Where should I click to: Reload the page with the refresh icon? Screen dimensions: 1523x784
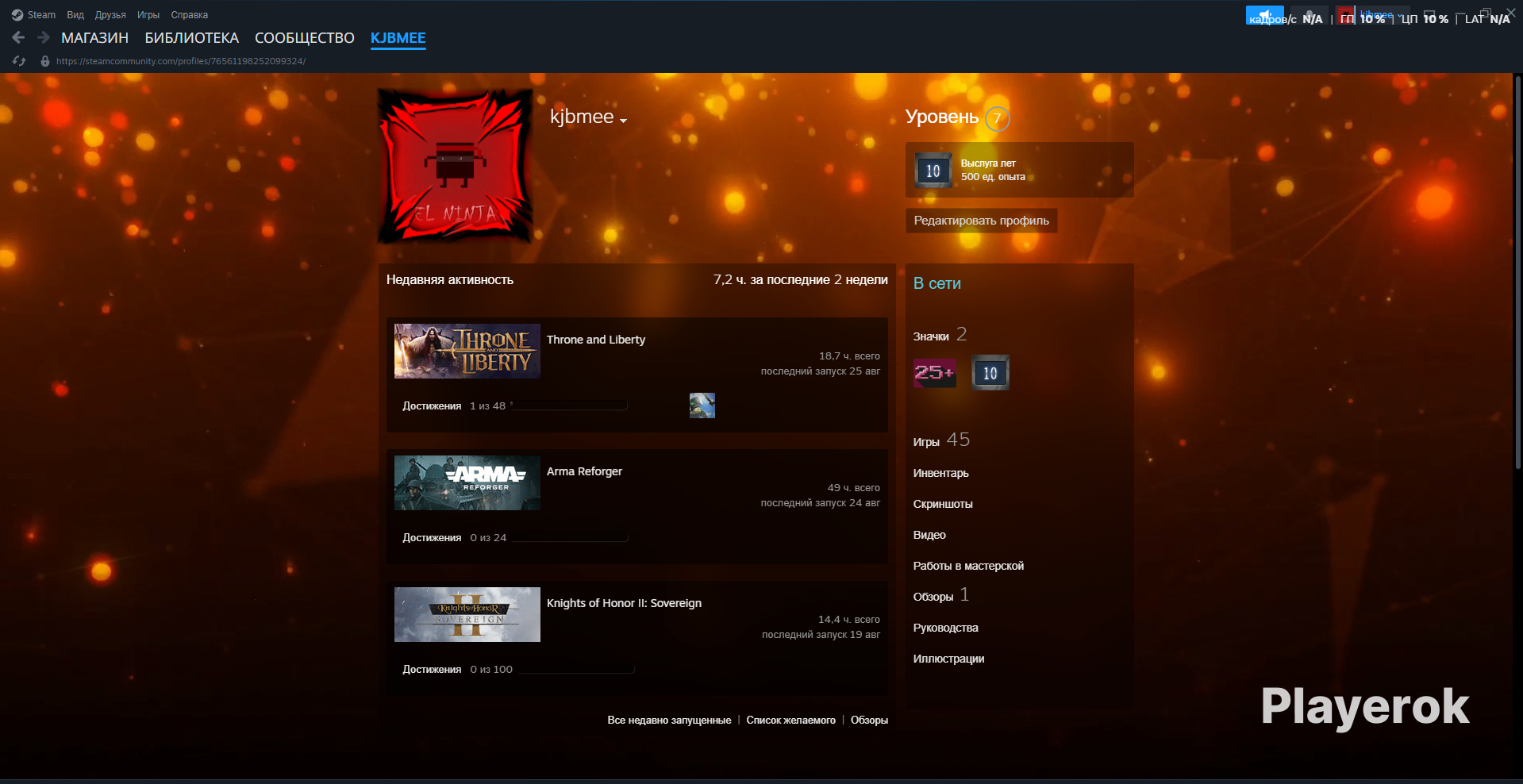point(20,61)
